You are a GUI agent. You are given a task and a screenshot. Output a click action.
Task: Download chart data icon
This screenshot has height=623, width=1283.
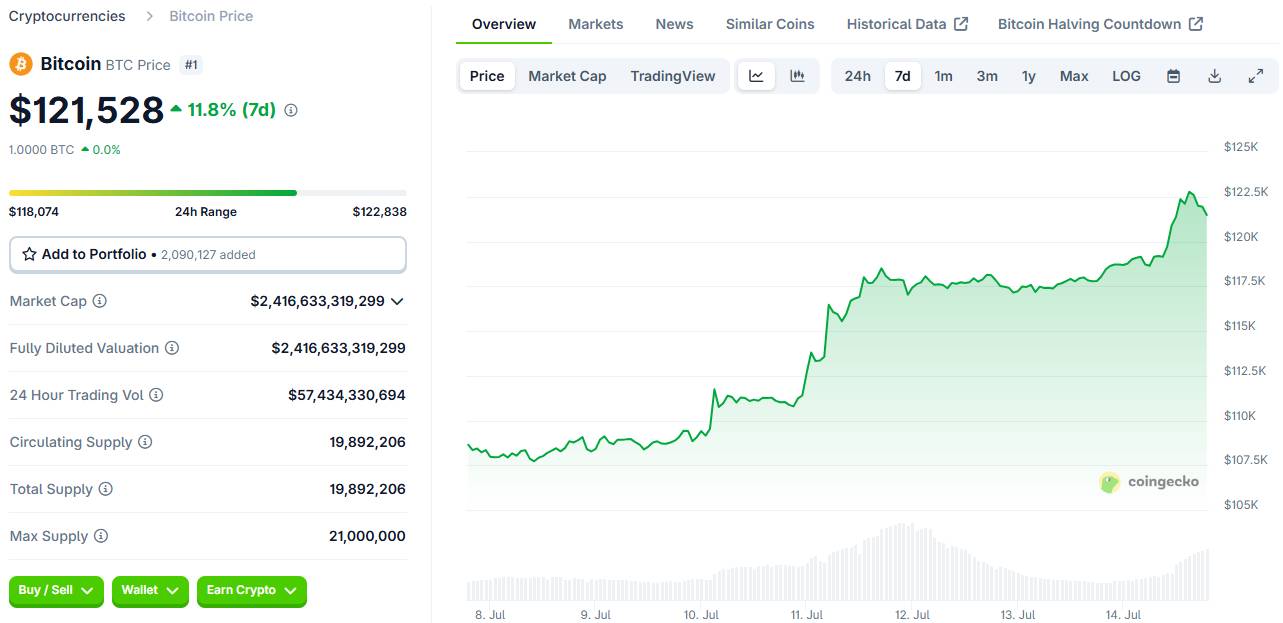(x=1215, y=76)
